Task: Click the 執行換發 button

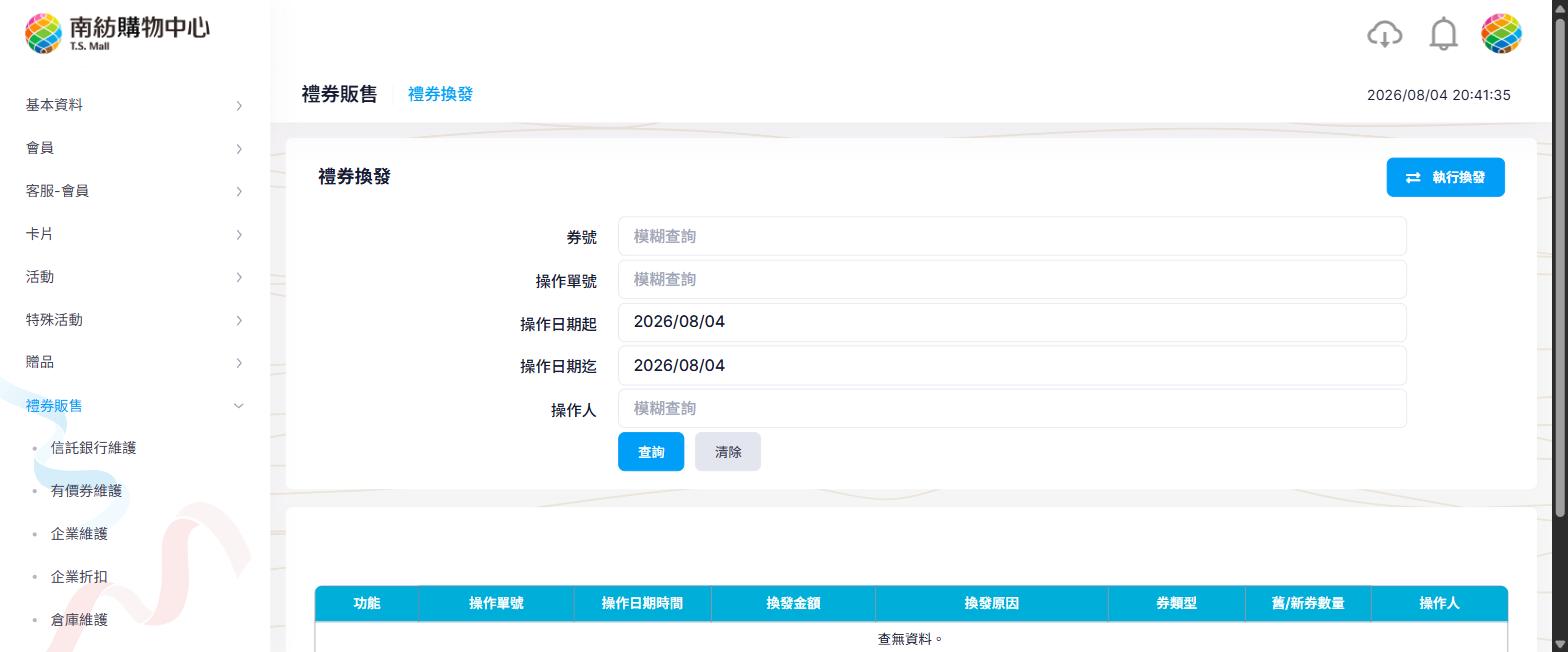Action: 1445,177
